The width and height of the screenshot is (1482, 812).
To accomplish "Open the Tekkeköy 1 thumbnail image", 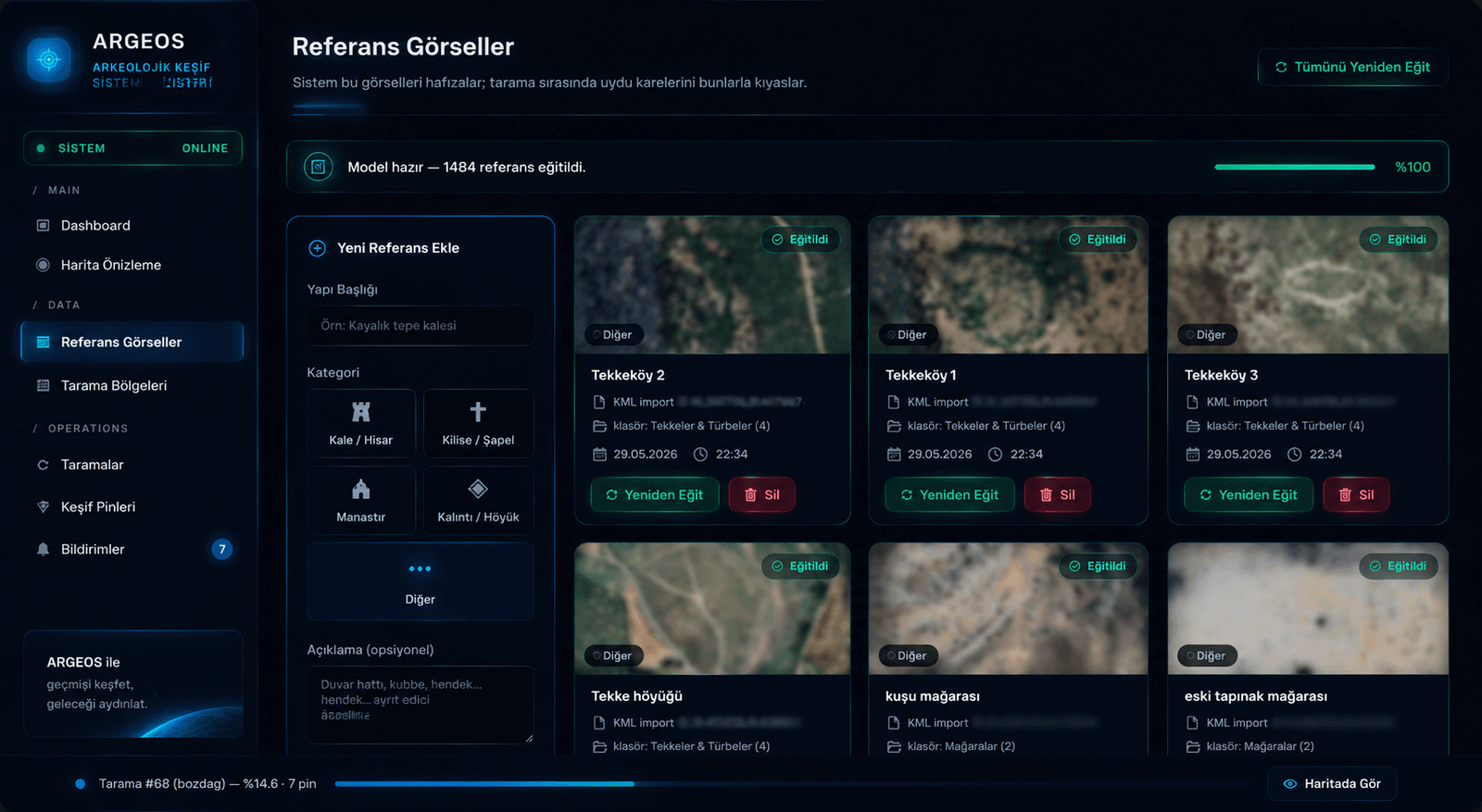I will [x=1008, y=285].
